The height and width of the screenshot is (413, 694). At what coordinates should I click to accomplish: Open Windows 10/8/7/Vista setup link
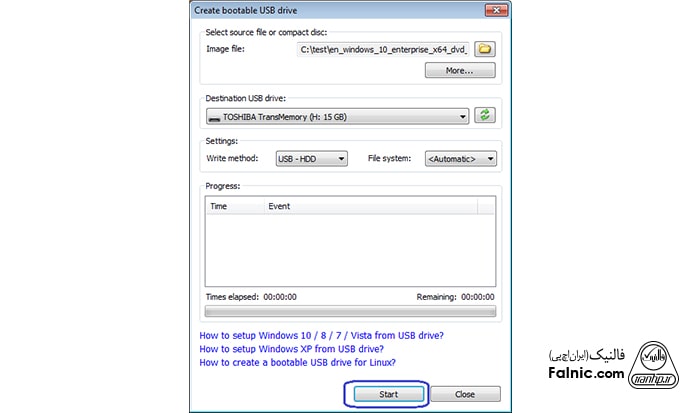click(x=321, y=335)
